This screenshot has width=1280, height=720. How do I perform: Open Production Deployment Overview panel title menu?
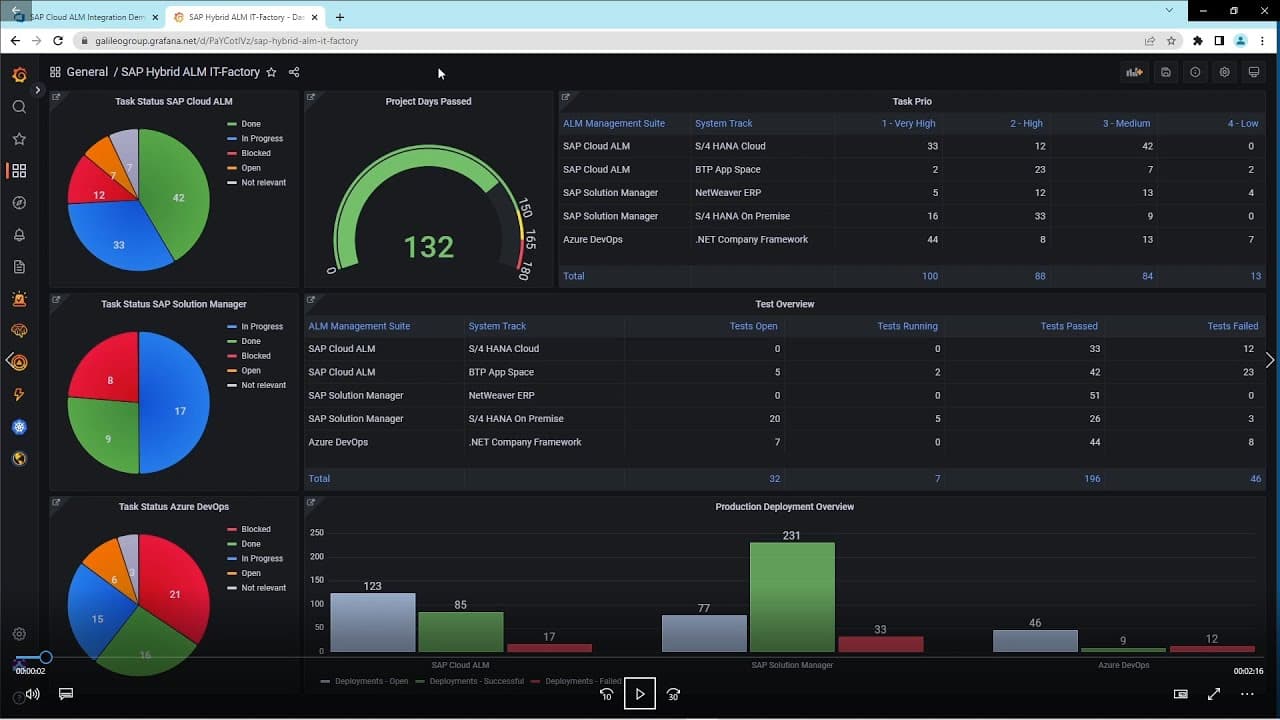pyautogui.click(x=785, y=507)
